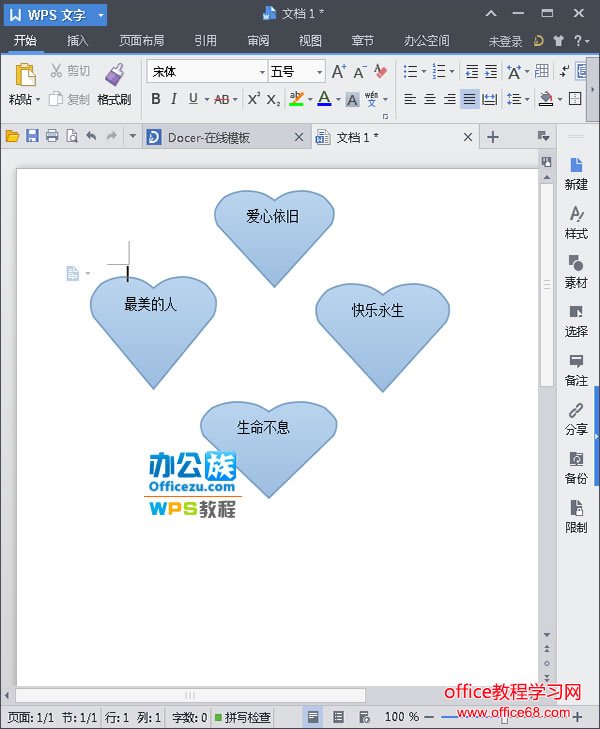Click the Cut (剪切) scissors icon
The height and width of the screenshot is (729, 600).
coord(56,71)
